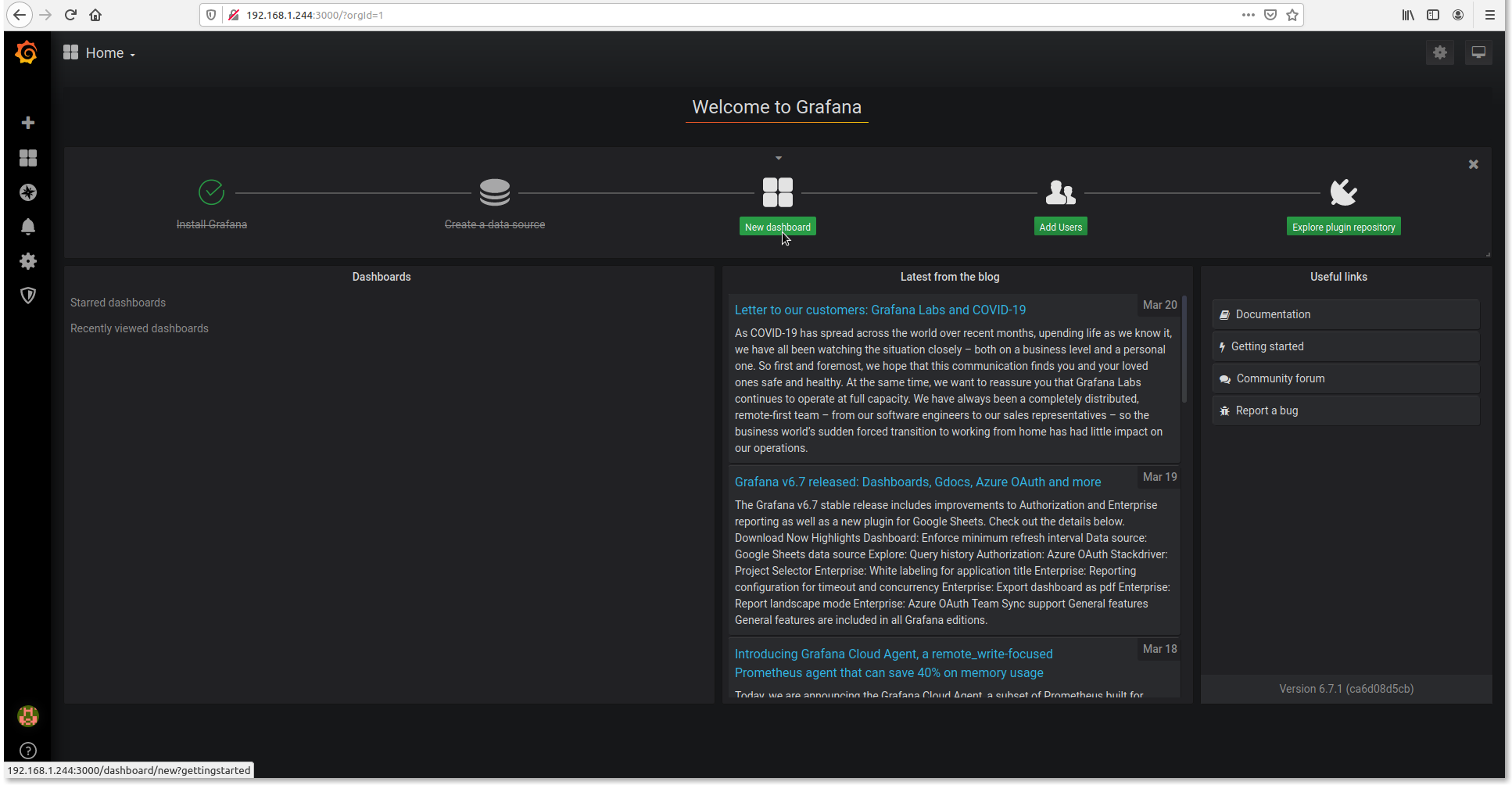Click the tracking protection shield icon
Screen dimensions: 1512x785
point(211,15)
